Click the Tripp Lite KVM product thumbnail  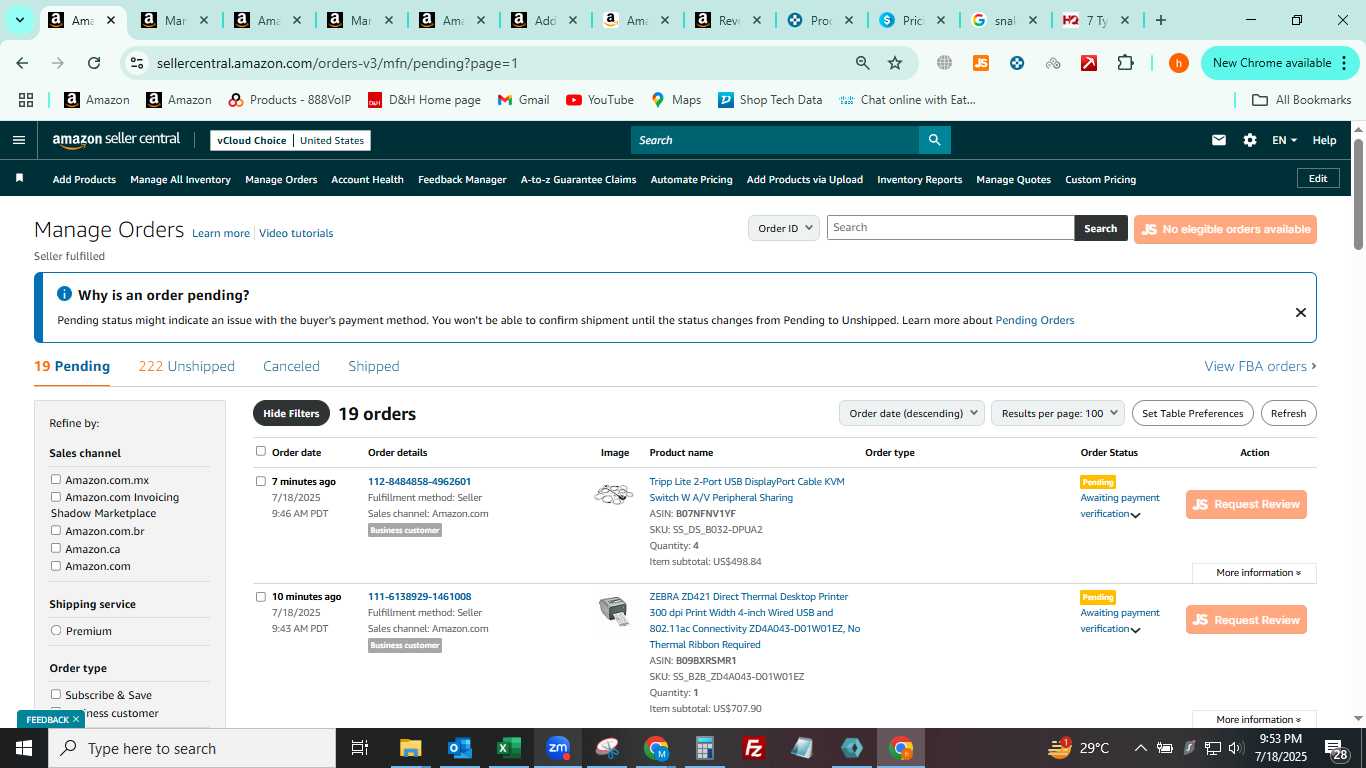(613, 493)
